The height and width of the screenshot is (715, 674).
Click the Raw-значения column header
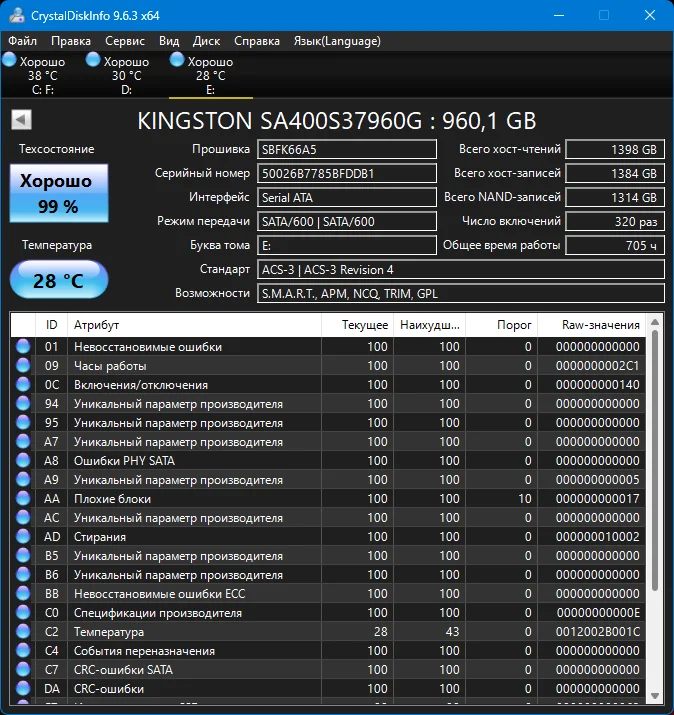pyautogui.click(x=592, y=325)
